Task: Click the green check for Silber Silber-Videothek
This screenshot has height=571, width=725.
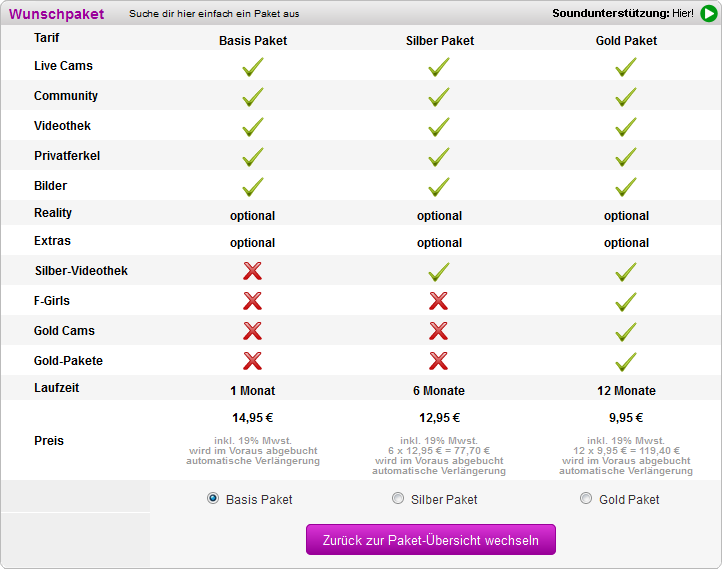Action: (x=439, y=271)
